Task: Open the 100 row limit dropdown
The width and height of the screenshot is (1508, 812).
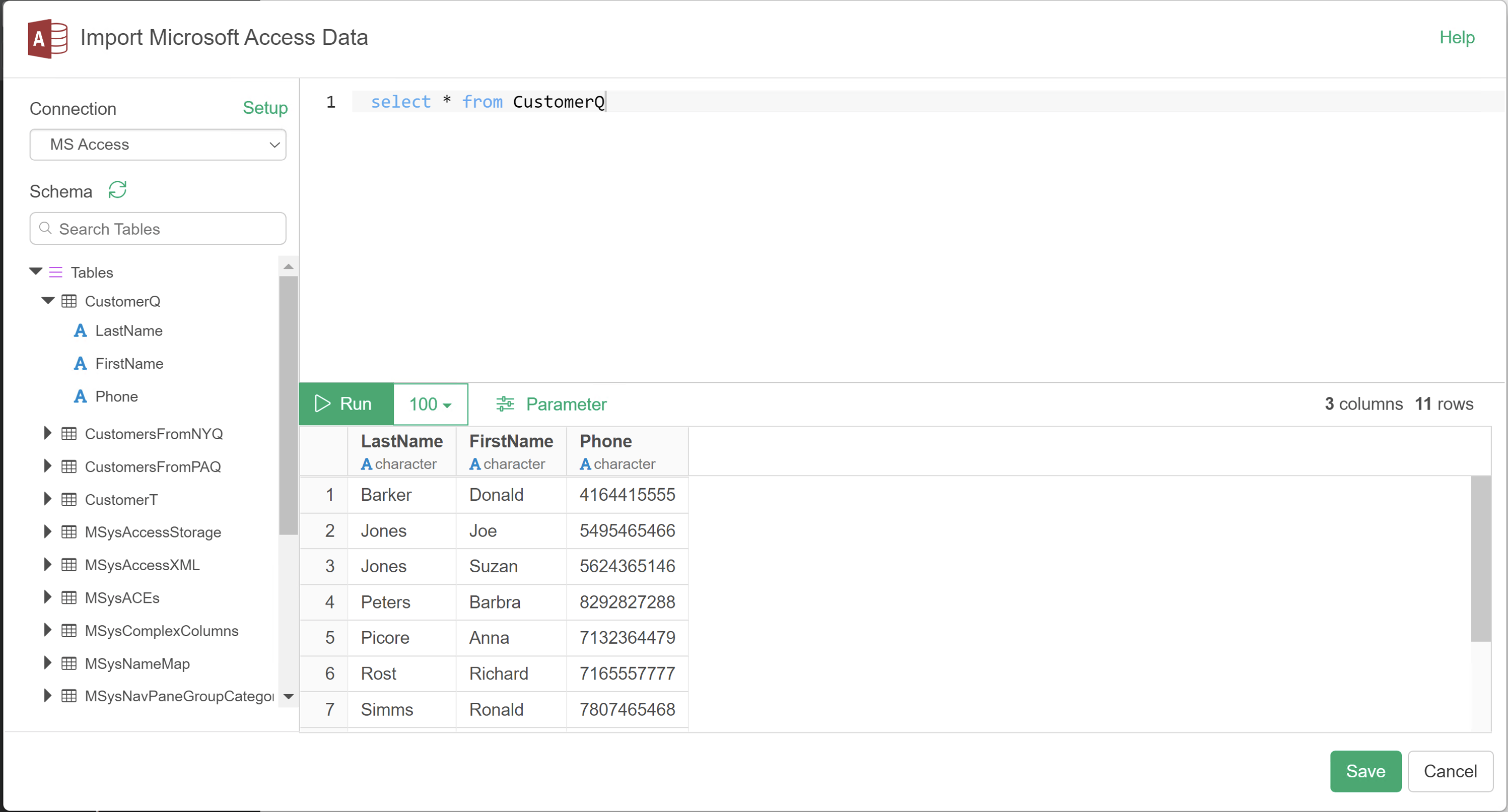Action: (x=430, y=404)
